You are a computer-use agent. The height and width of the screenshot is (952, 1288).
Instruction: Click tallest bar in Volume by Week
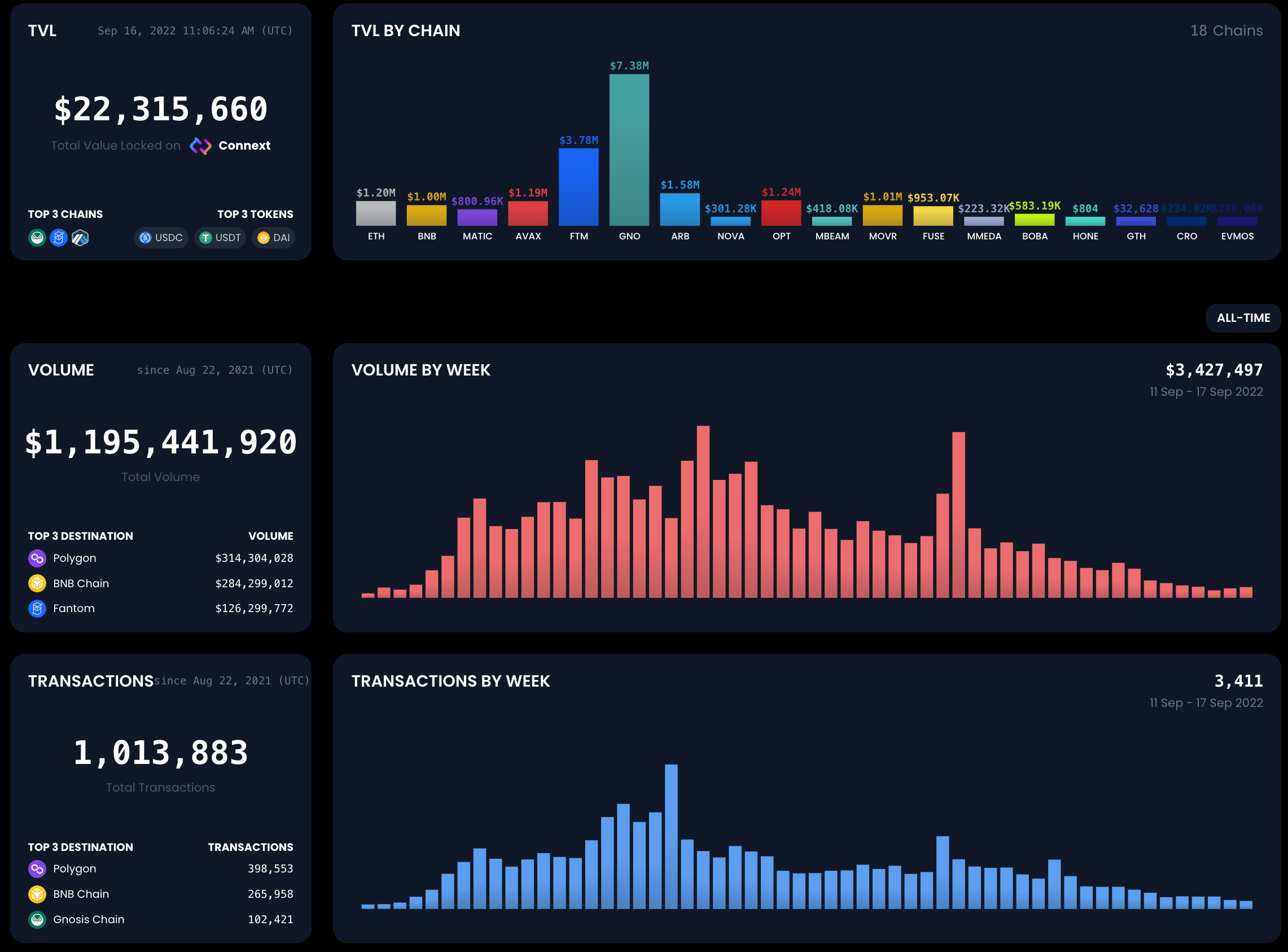click(703, 512)
